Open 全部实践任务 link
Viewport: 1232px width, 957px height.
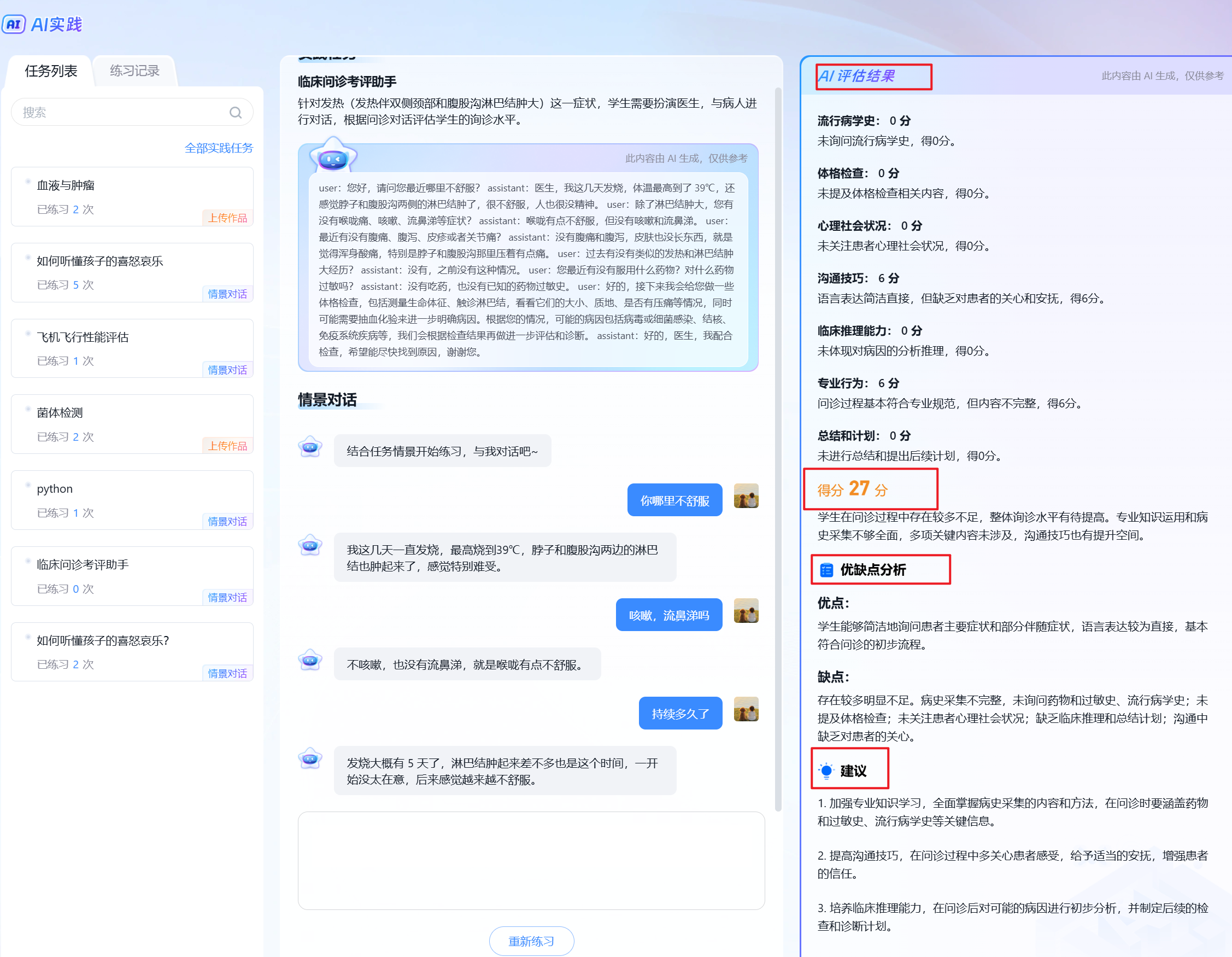(218, 148)
